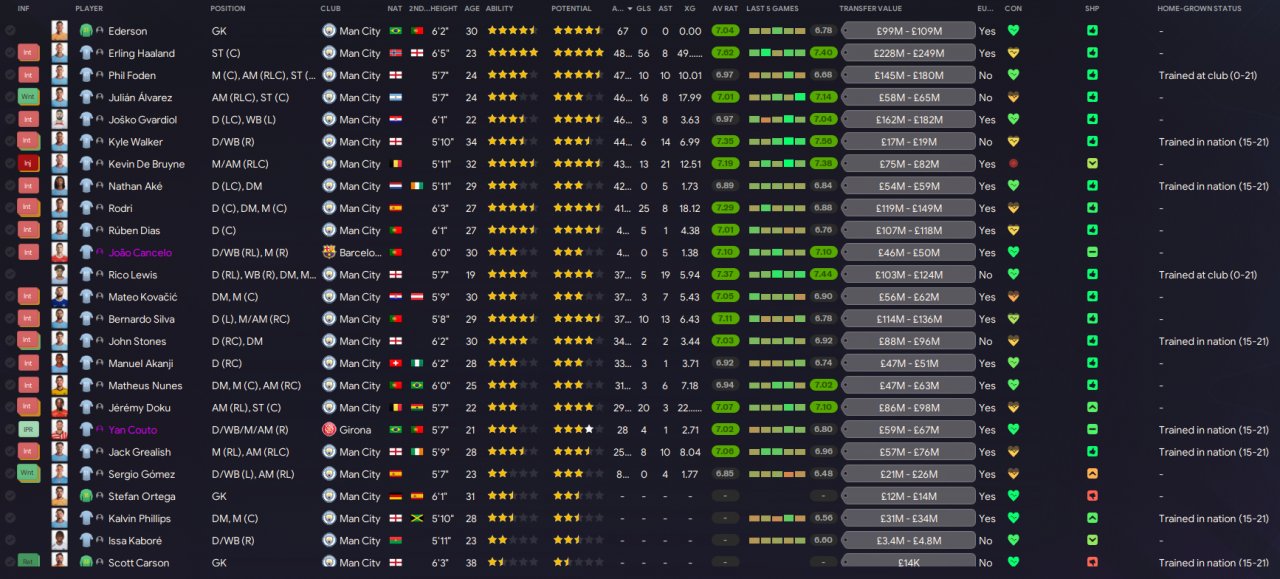Click the £228M - £249M transfer value button

909,53
